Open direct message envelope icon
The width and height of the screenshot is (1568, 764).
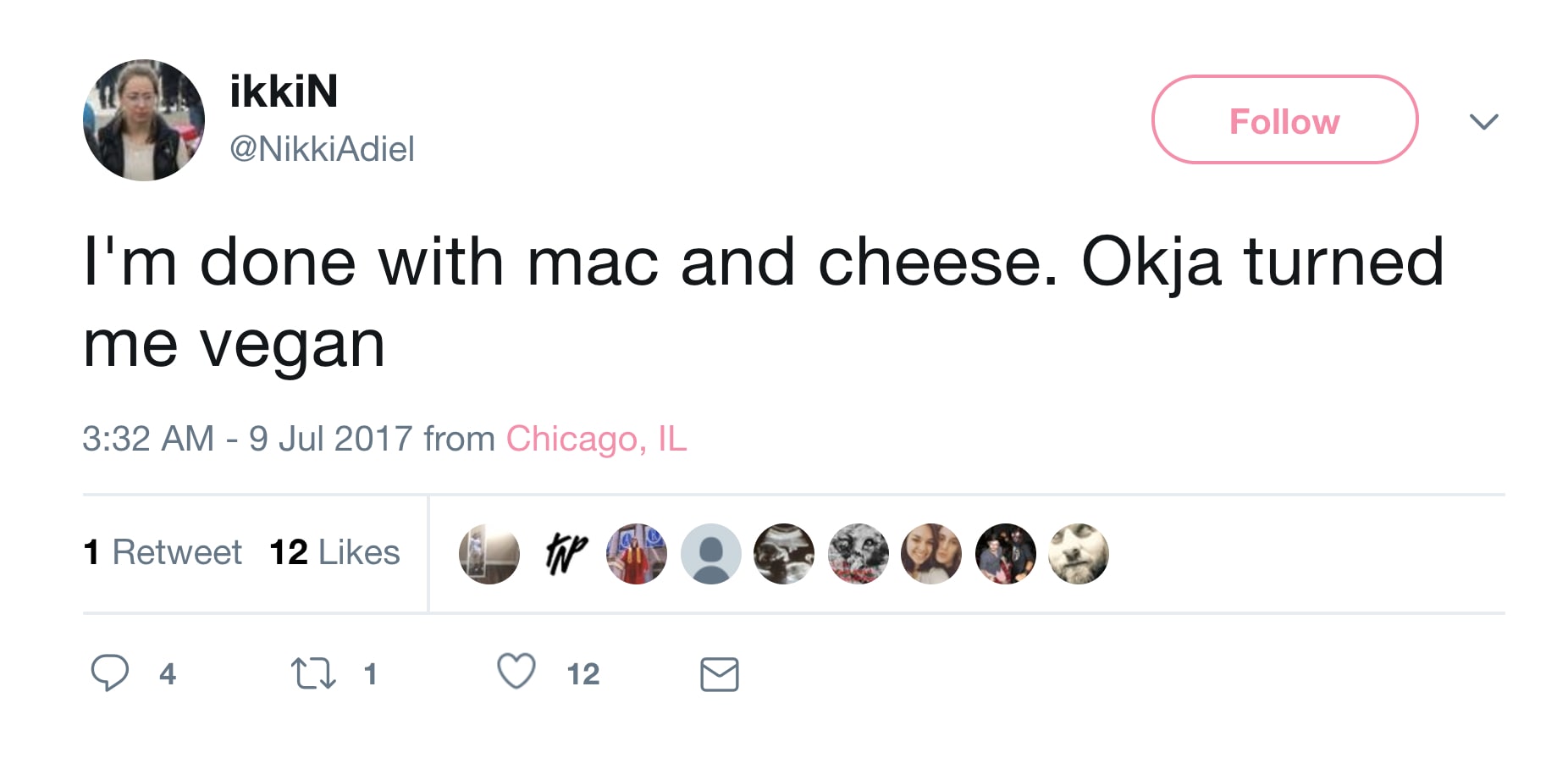tap(720, 674)
